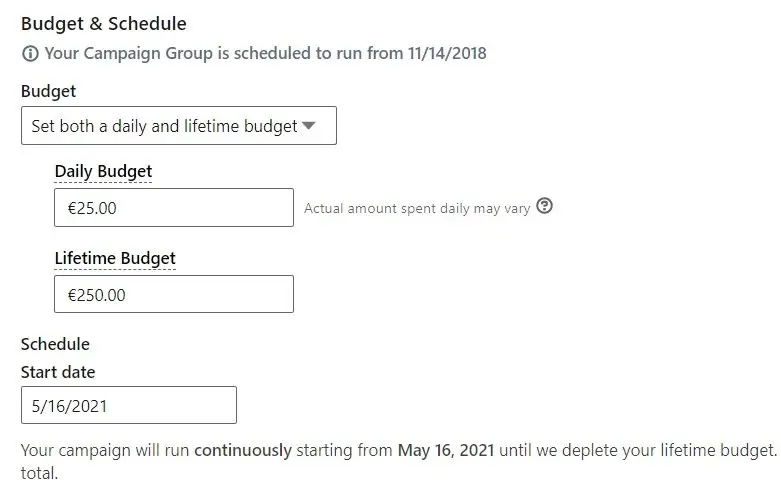Click the Campaign Group scheduled run notice text
Screen dimensions: 781x492
click(x=265, y=53)
